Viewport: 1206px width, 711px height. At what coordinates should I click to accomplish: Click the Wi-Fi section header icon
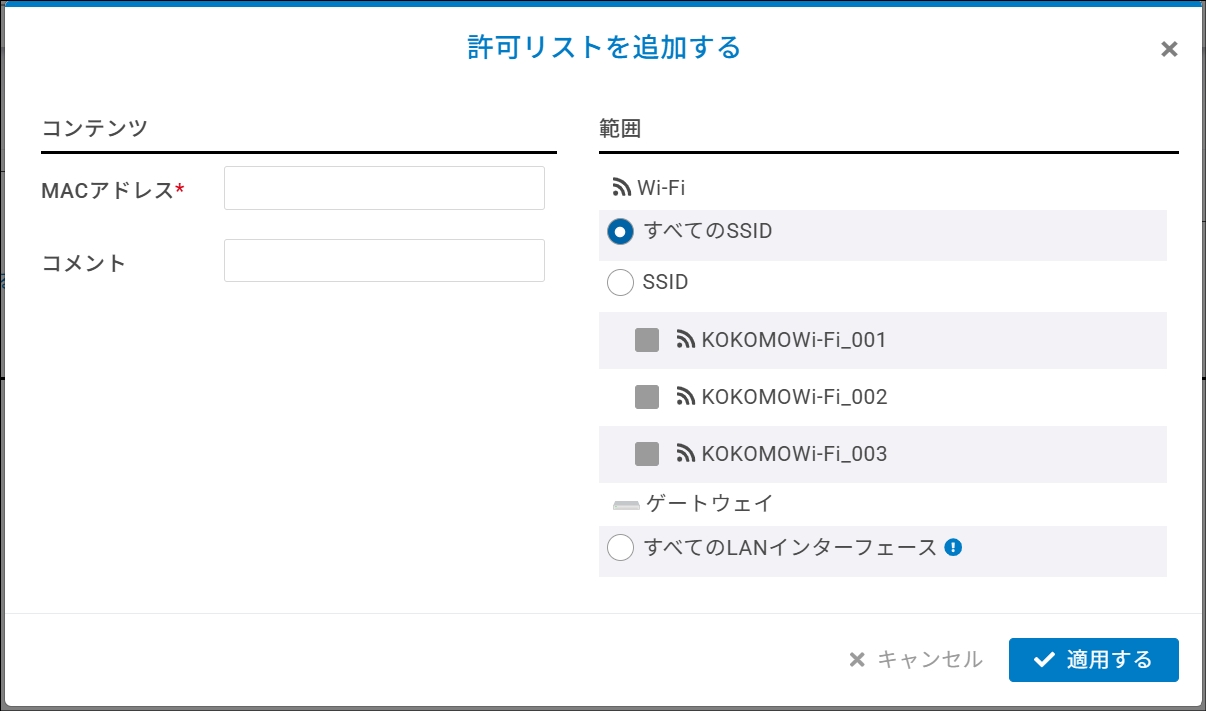pos(621,188)
